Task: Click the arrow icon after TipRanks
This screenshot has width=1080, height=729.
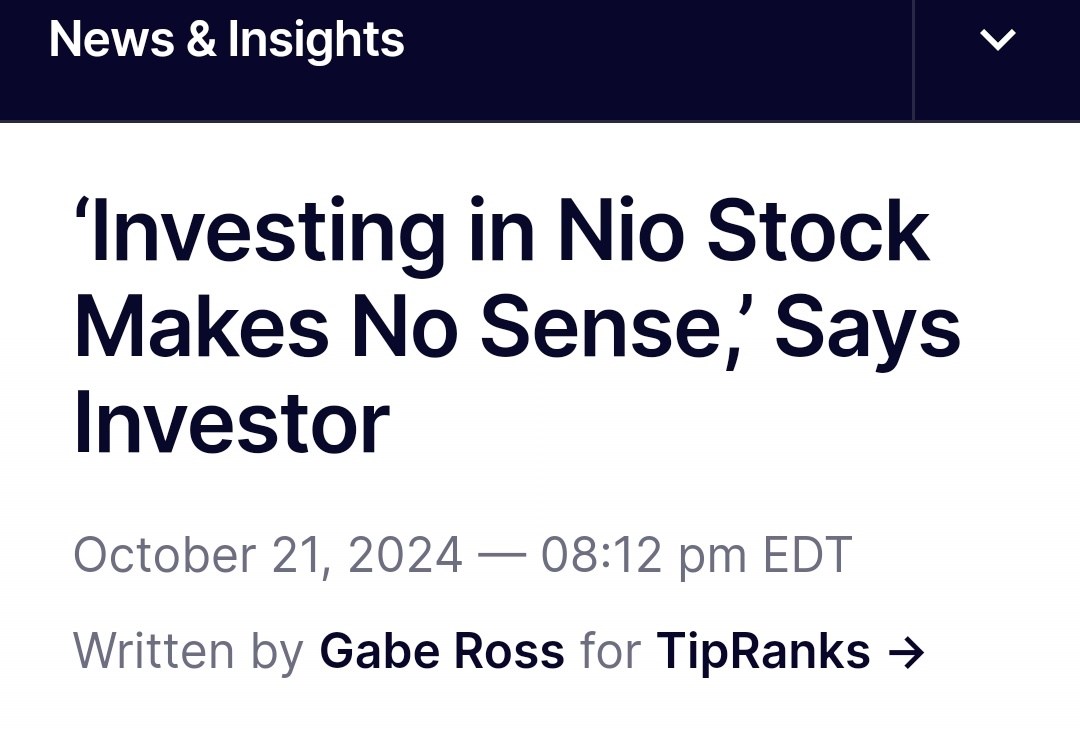Action: (906, 653)
